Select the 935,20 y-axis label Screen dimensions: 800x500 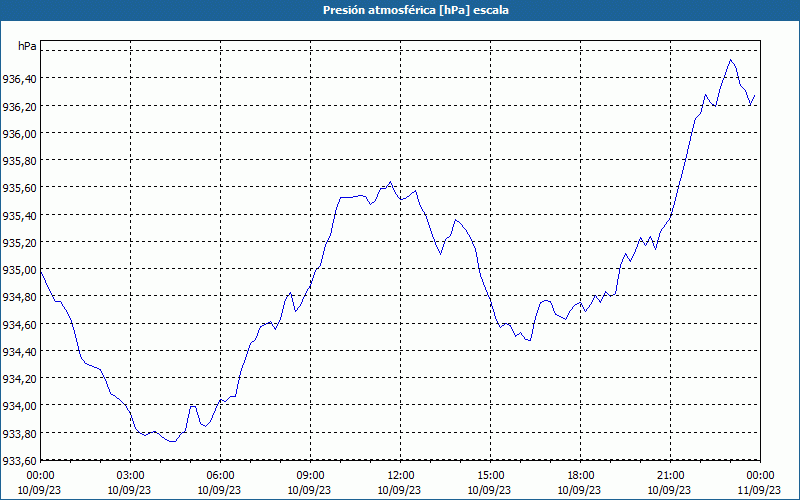[x=19, y=242]
